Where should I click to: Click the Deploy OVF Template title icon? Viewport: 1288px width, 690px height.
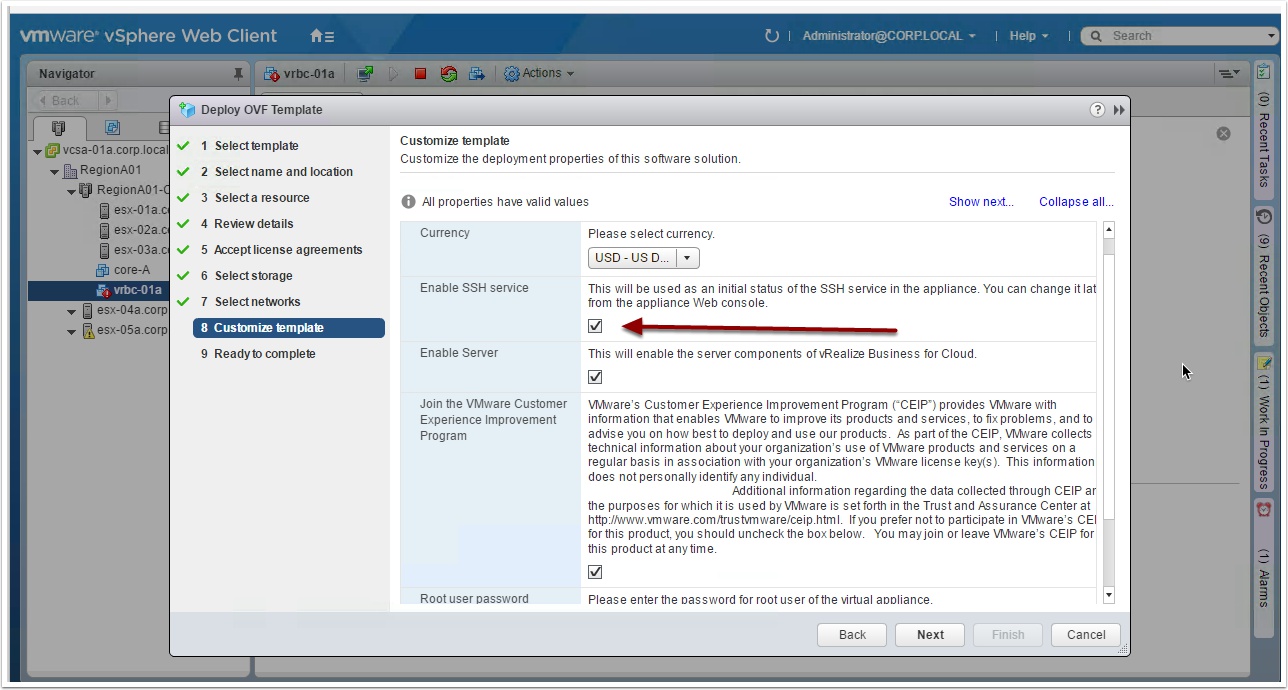(x=187, y=110)
